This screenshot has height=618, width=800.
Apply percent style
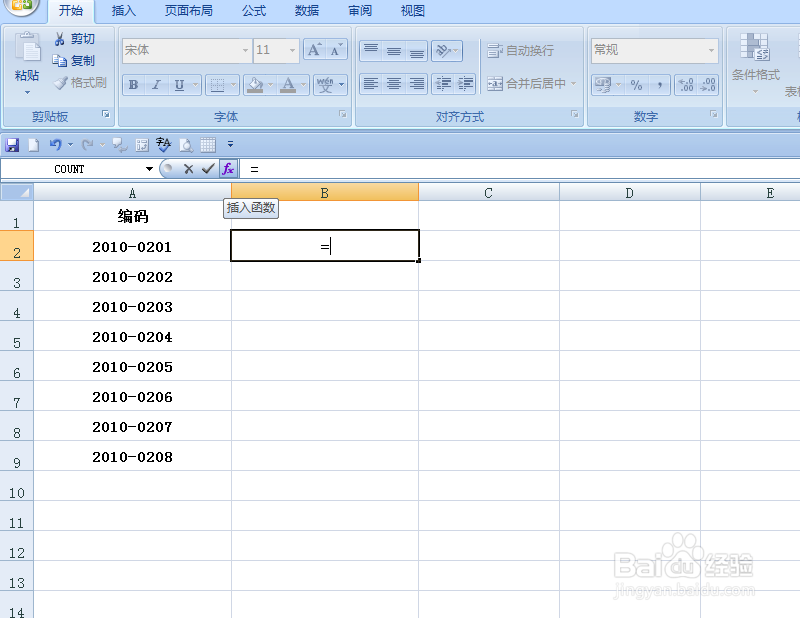point(636,85)
